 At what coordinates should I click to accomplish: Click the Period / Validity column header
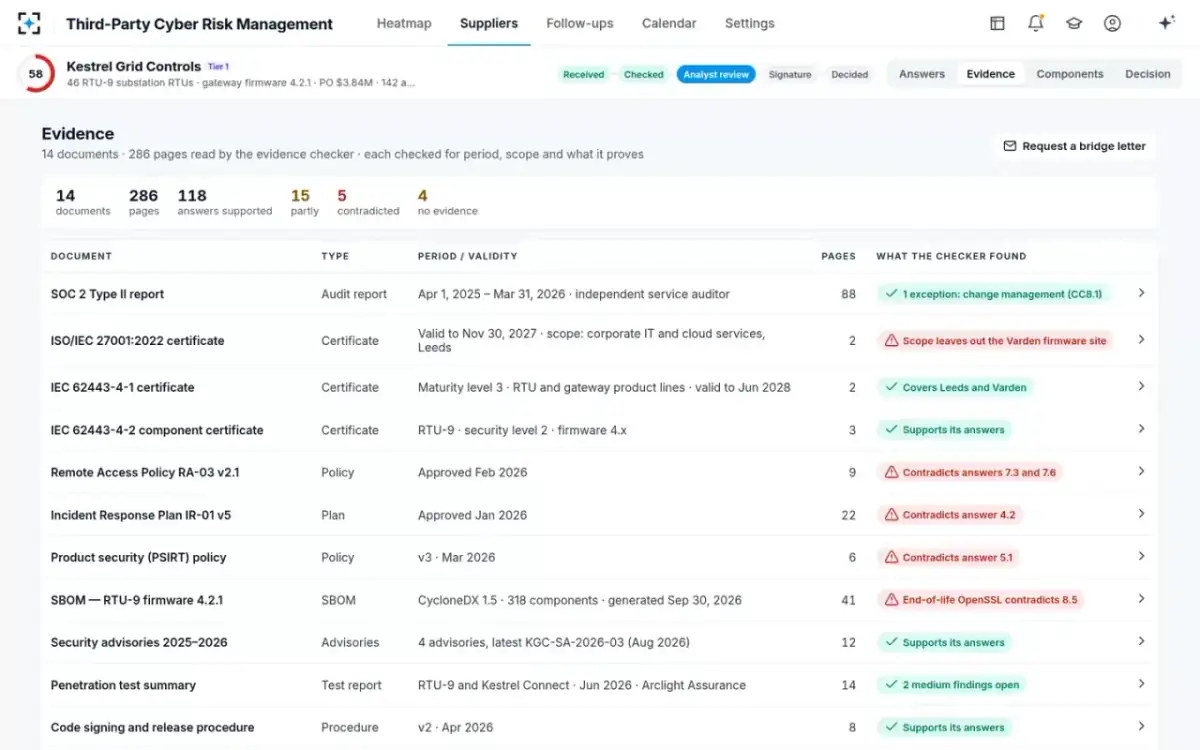[467, 256]
